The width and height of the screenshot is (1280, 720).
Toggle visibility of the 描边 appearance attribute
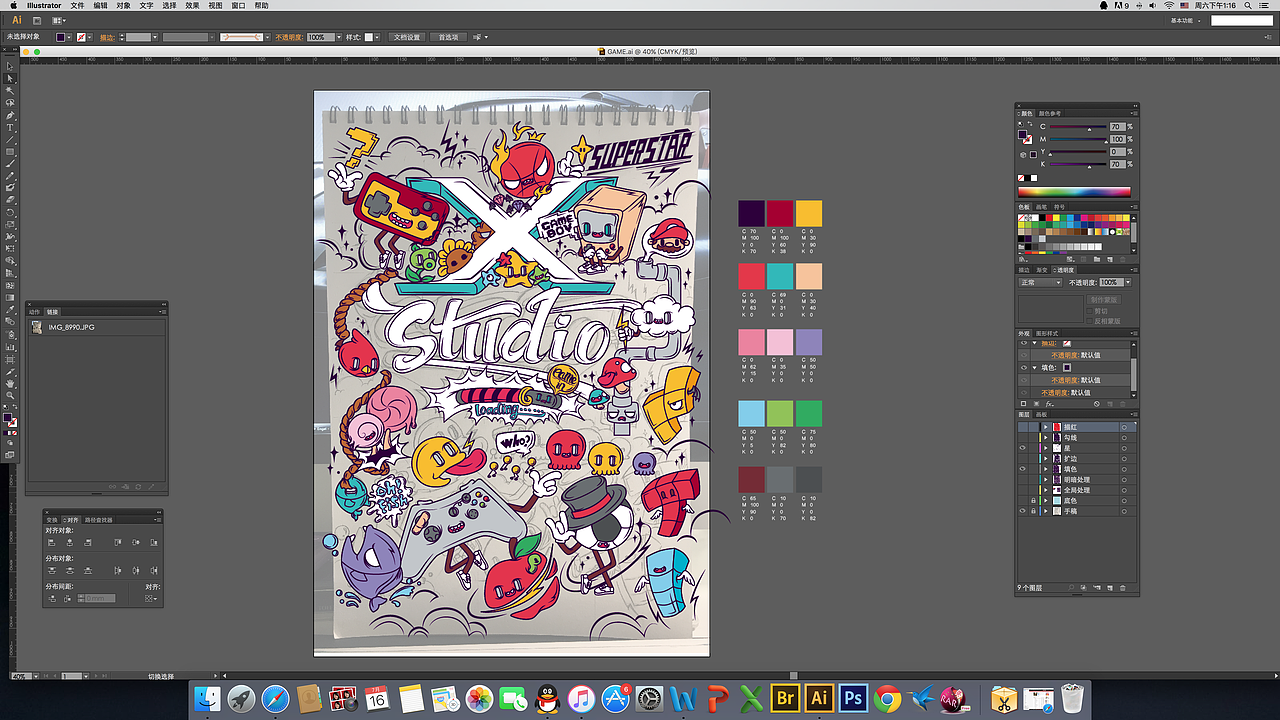[1023, 344]
